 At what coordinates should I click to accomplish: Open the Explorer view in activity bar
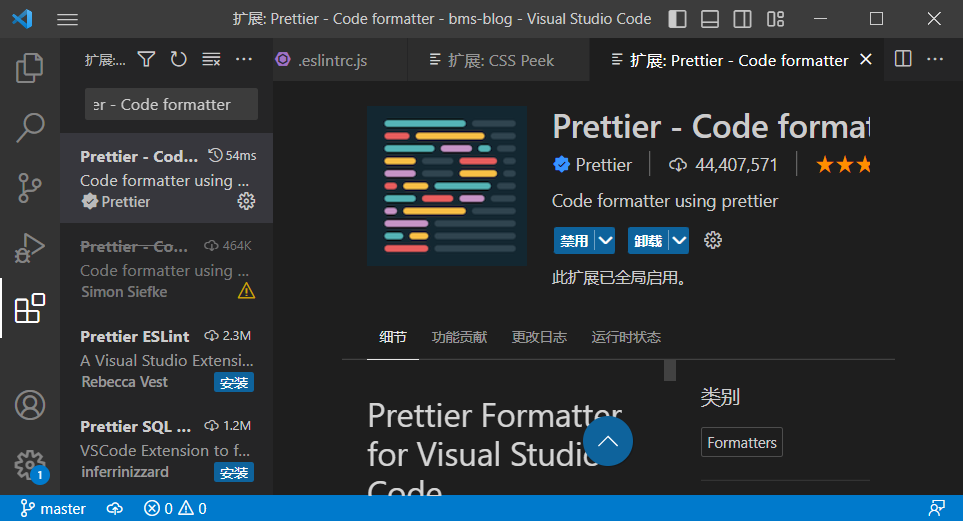pyautogui.click(x=30, y=68)
